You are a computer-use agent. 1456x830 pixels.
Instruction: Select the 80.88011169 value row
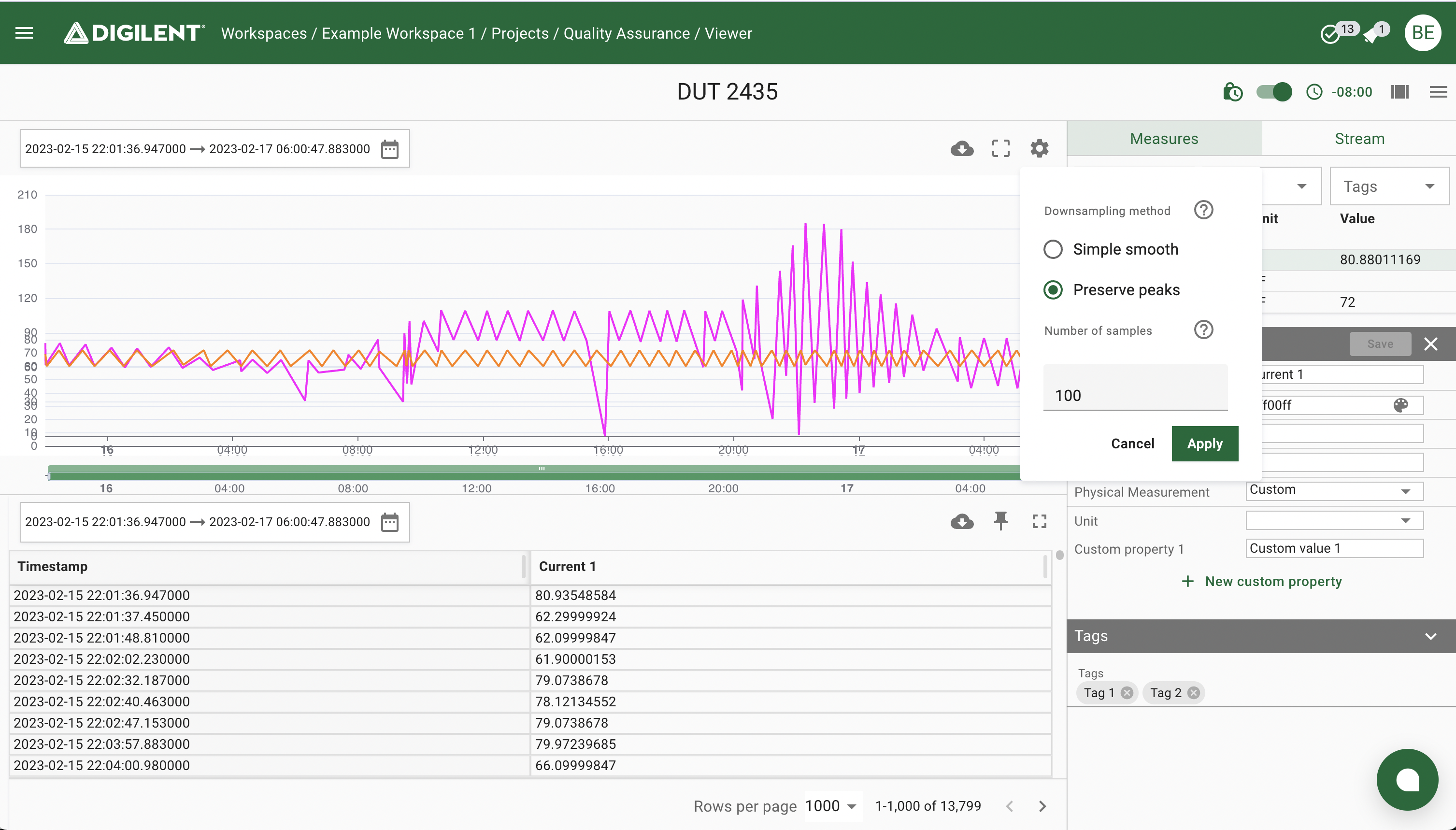tap(1358, 260)
